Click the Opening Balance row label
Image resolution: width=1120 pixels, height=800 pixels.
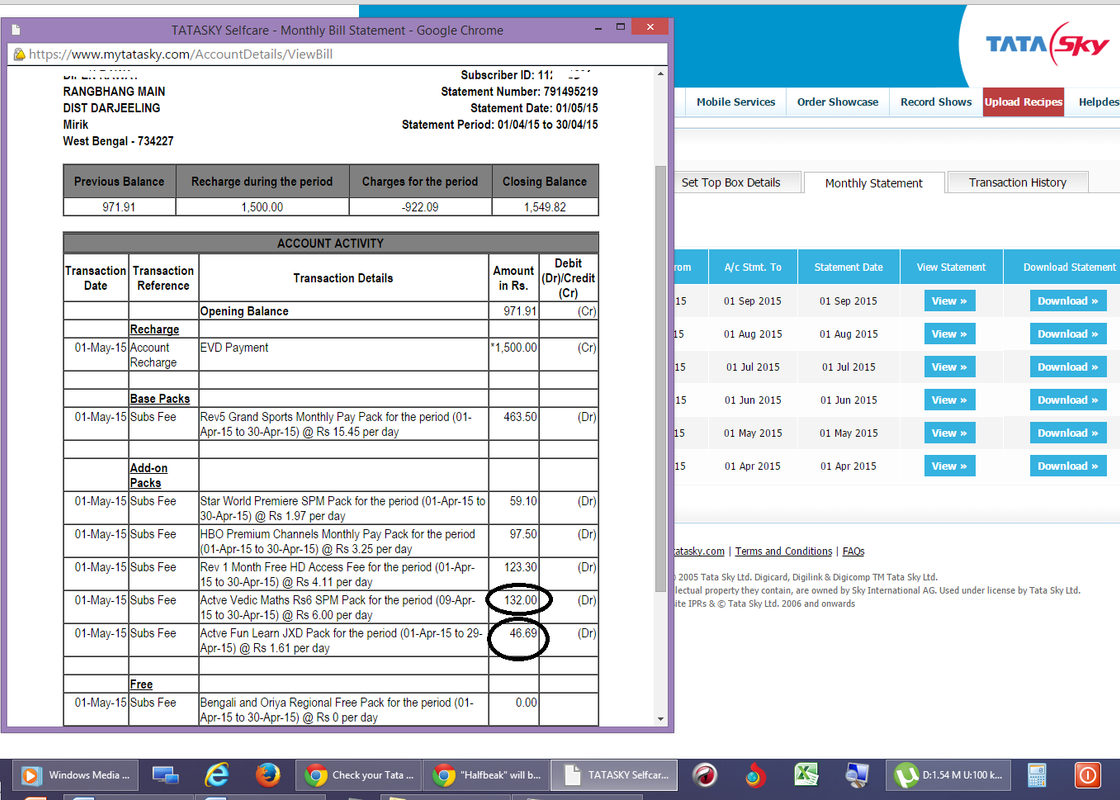244,311
